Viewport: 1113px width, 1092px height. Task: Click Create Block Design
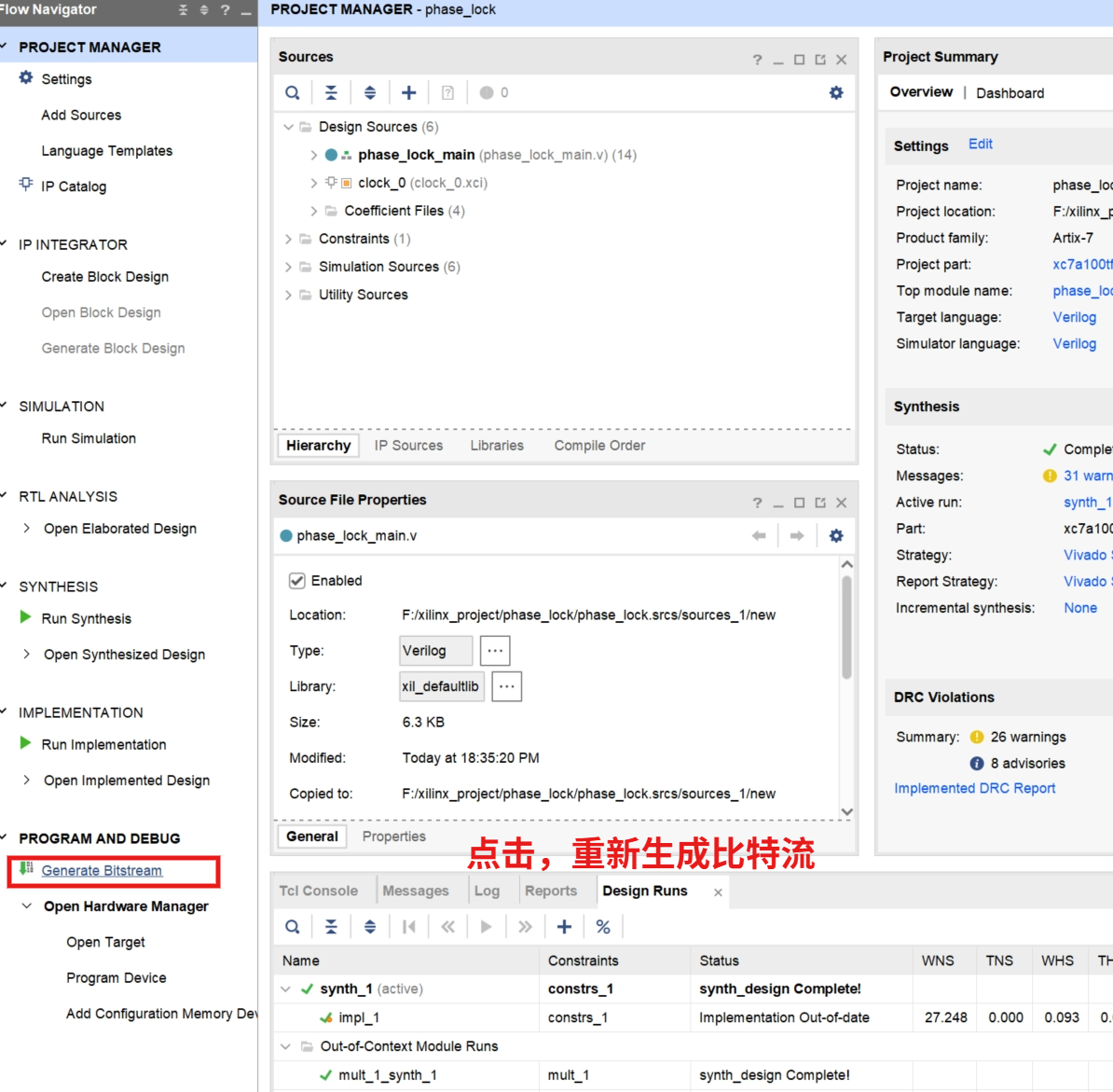[x=105, y=277]
